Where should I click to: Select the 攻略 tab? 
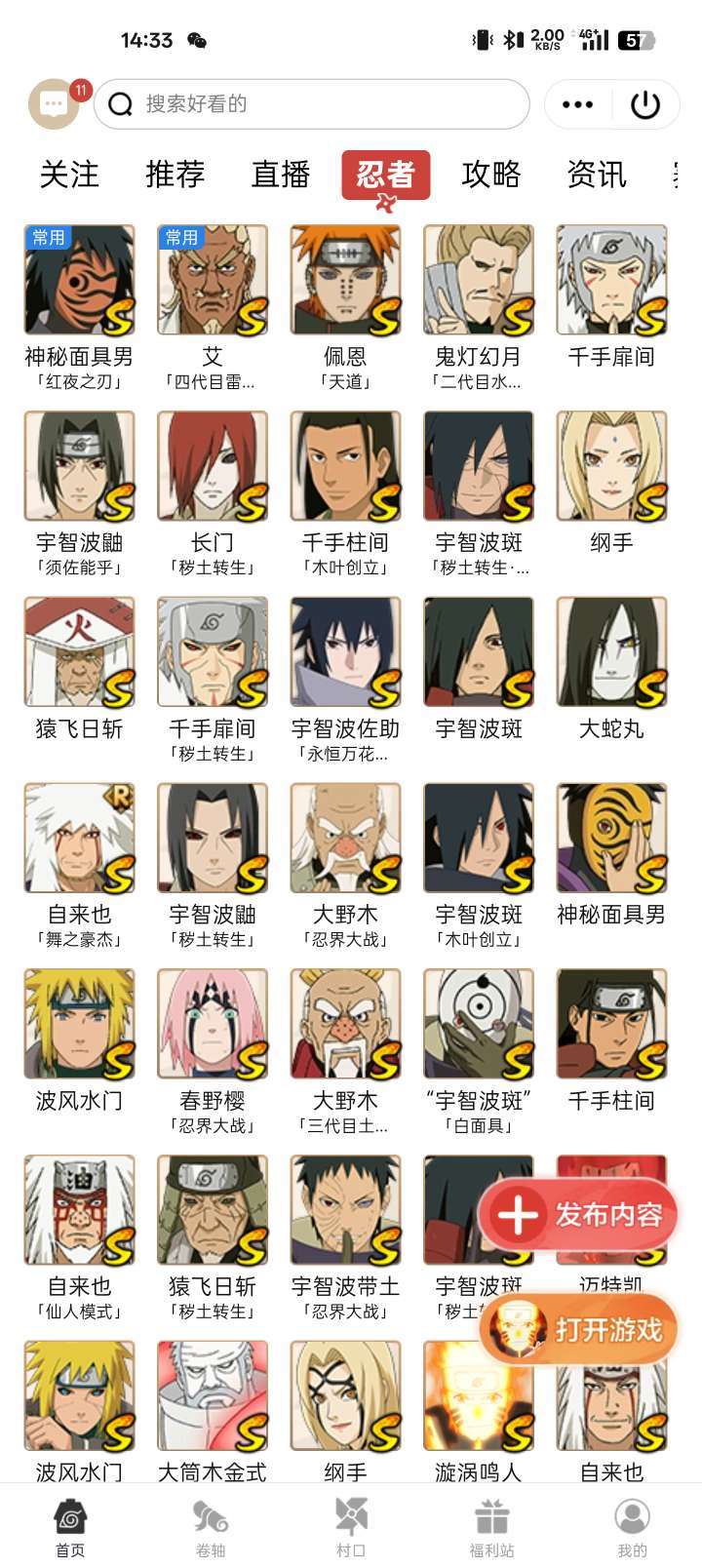[491, 175]
